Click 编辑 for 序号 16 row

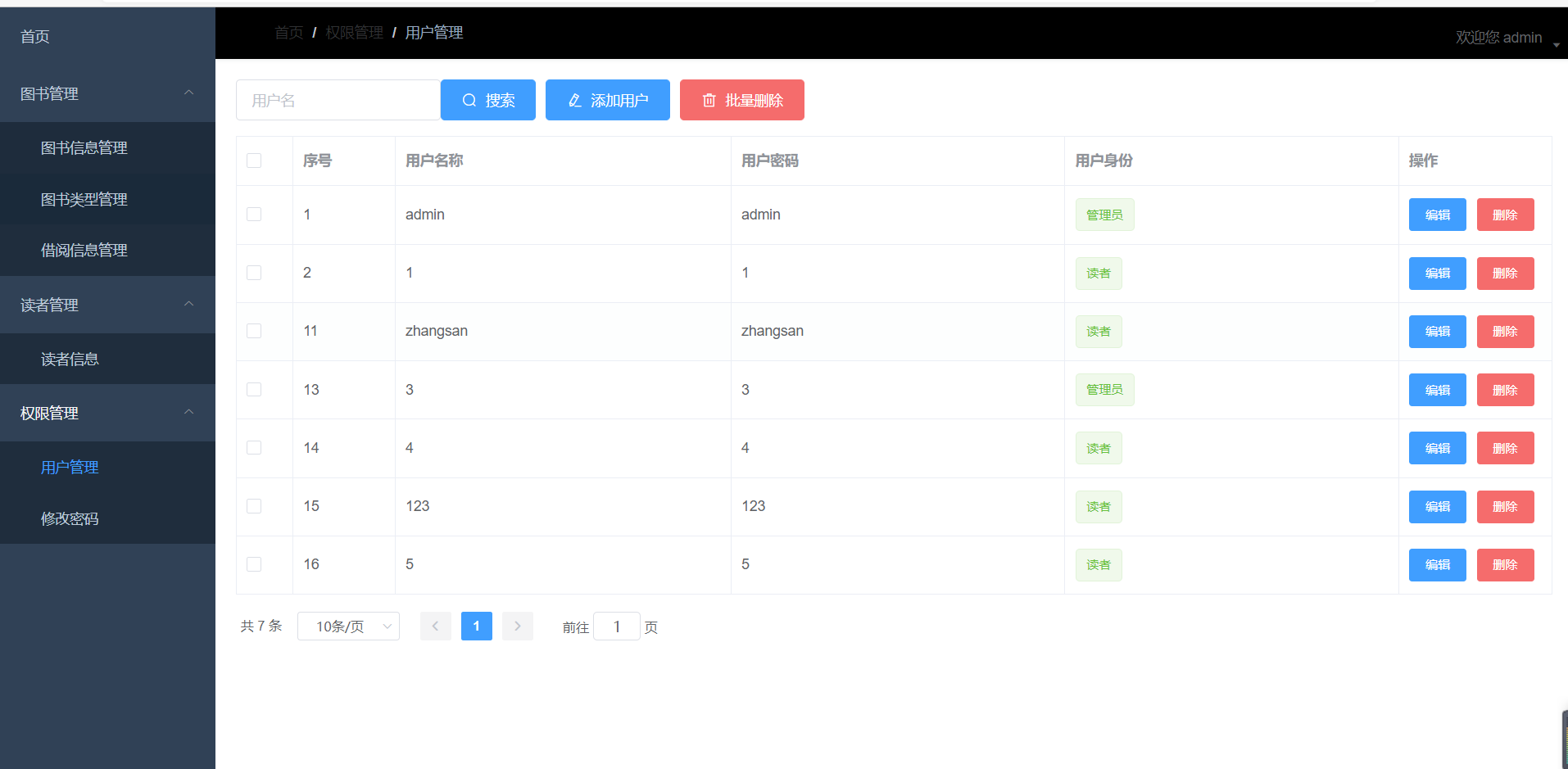pos(1438,565)
